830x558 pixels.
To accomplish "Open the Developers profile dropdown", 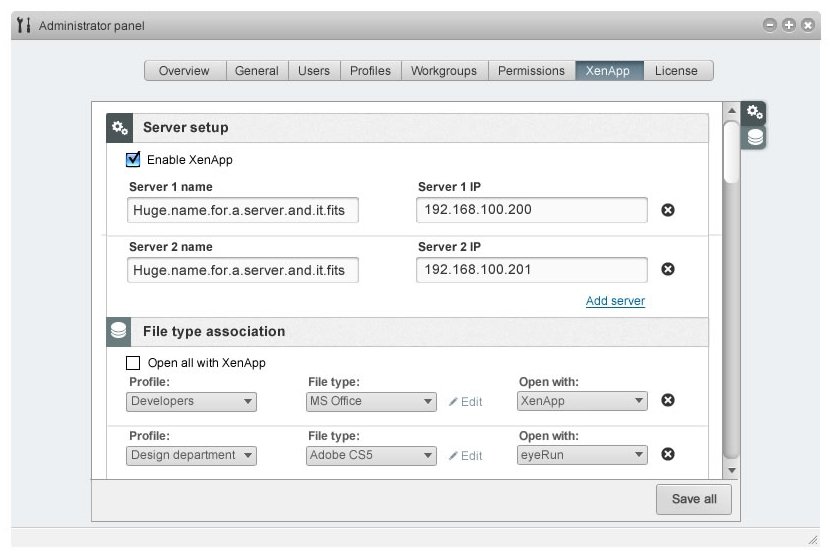I will 191,401.
